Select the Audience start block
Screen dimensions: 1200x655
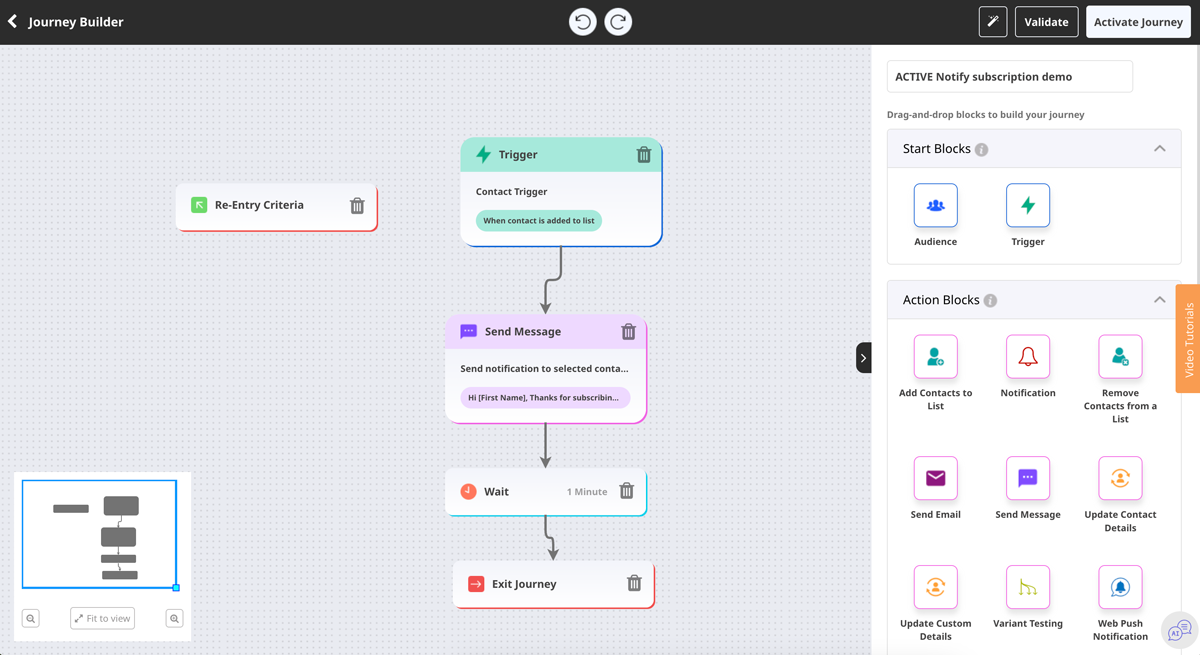(x=936, y=205)
